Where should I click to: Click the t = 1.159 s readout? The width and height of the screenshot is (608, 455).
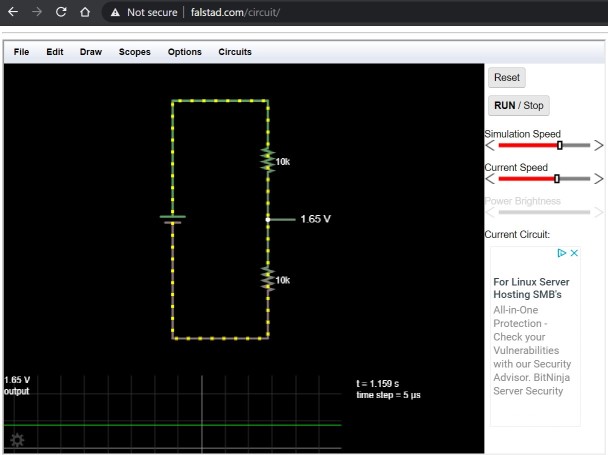[377, 384]
